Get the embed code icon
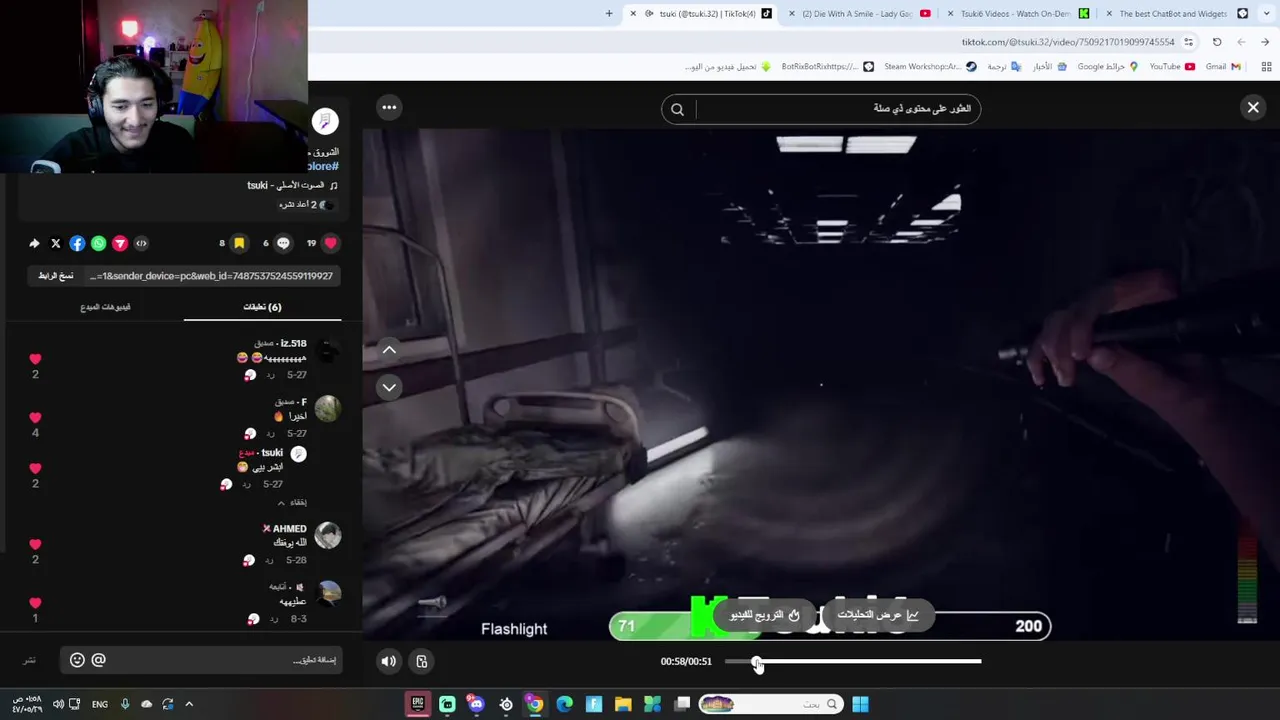Screen dimensions: 1280x720 click(x=141, y=243)
